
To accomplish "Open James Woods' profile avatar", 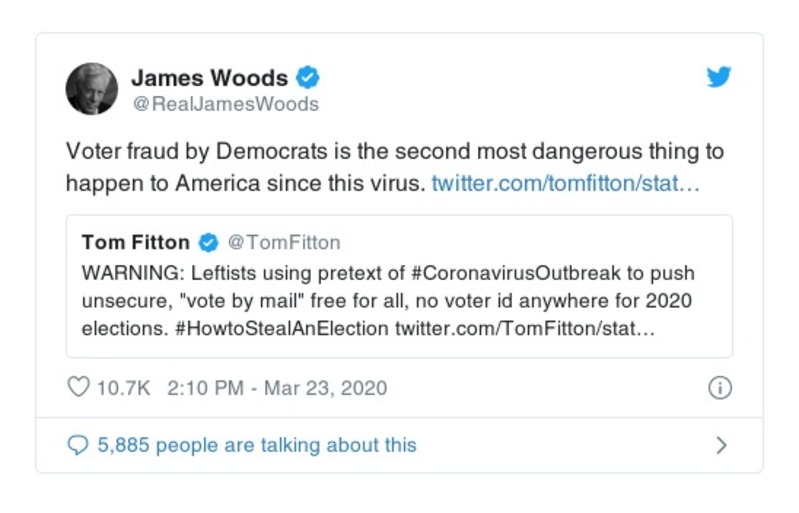I will [92, 89].
